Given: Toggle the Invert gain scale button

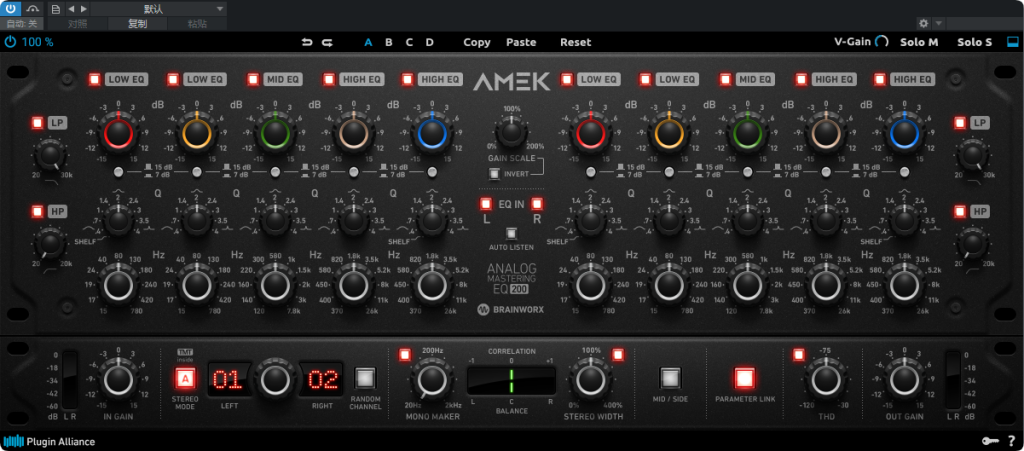Looking at the screenshot, I should tap(494, 174).
